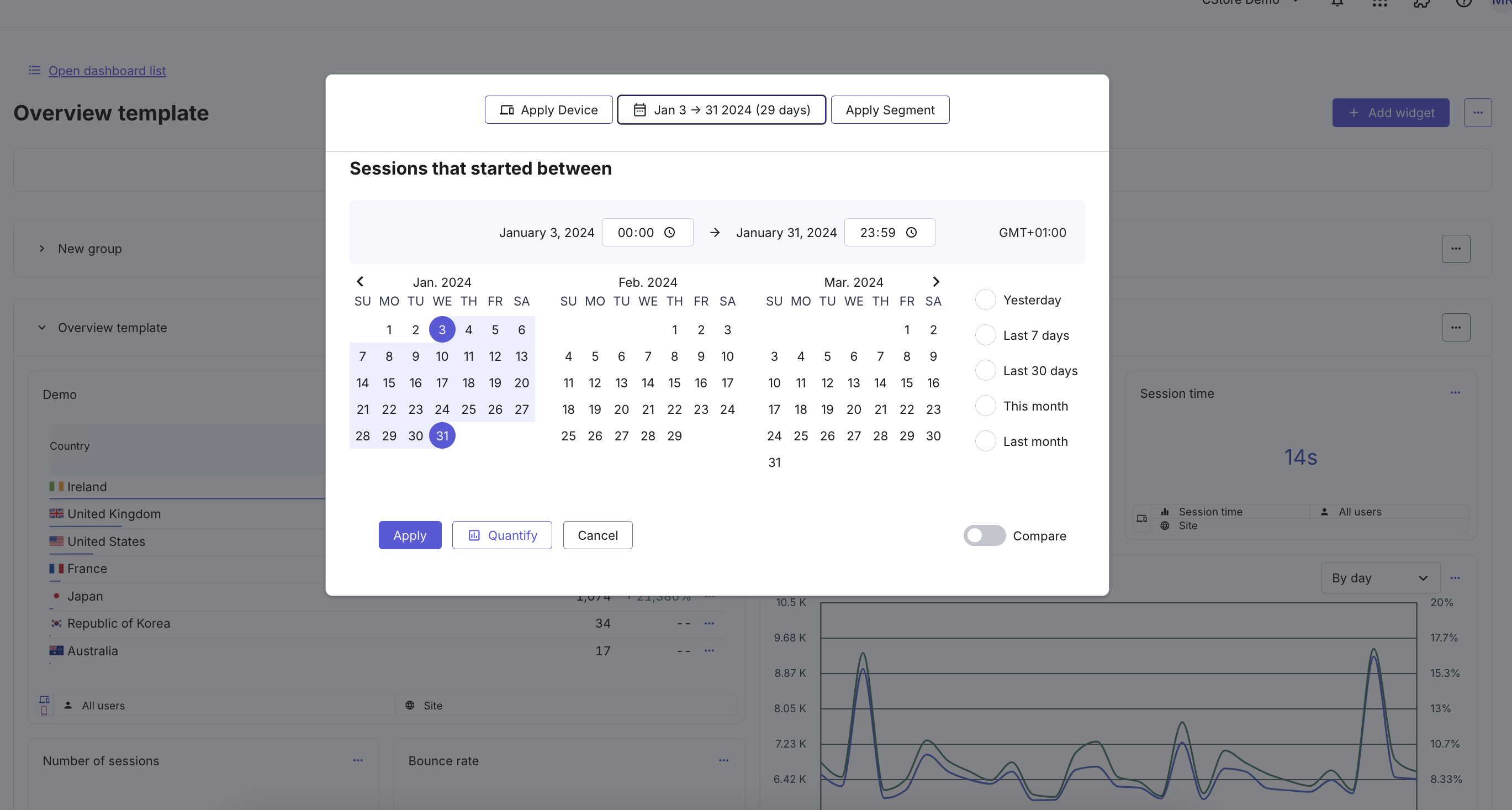The image size is (1512, 810).
Task: Open dashboard list link
Action: pyautogui.click(x=107, y=71)
